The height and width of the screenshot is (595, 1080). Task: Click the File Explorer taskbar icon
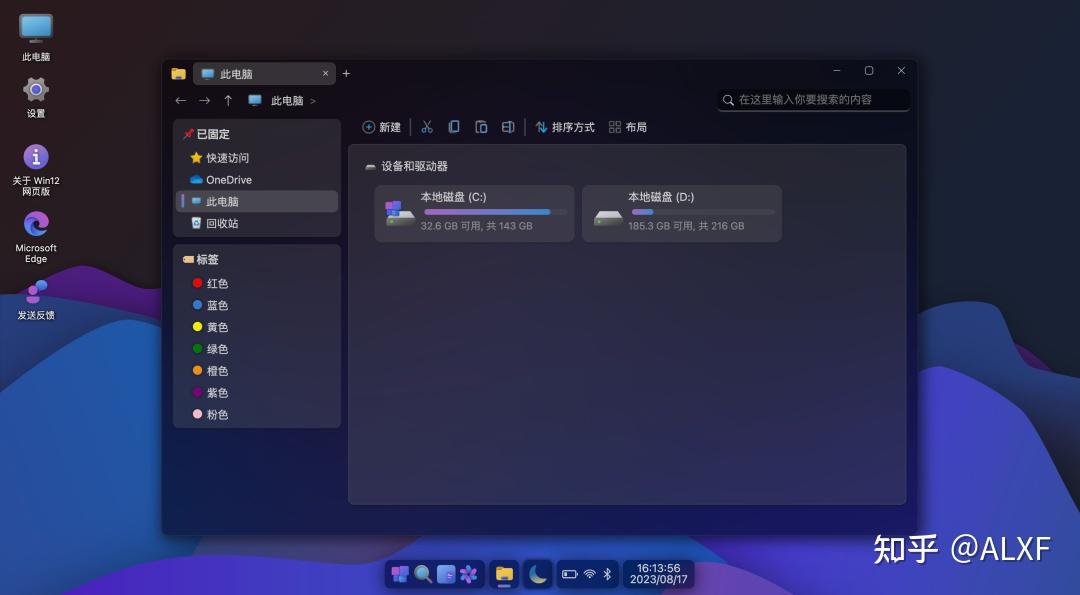pos(504,574)
